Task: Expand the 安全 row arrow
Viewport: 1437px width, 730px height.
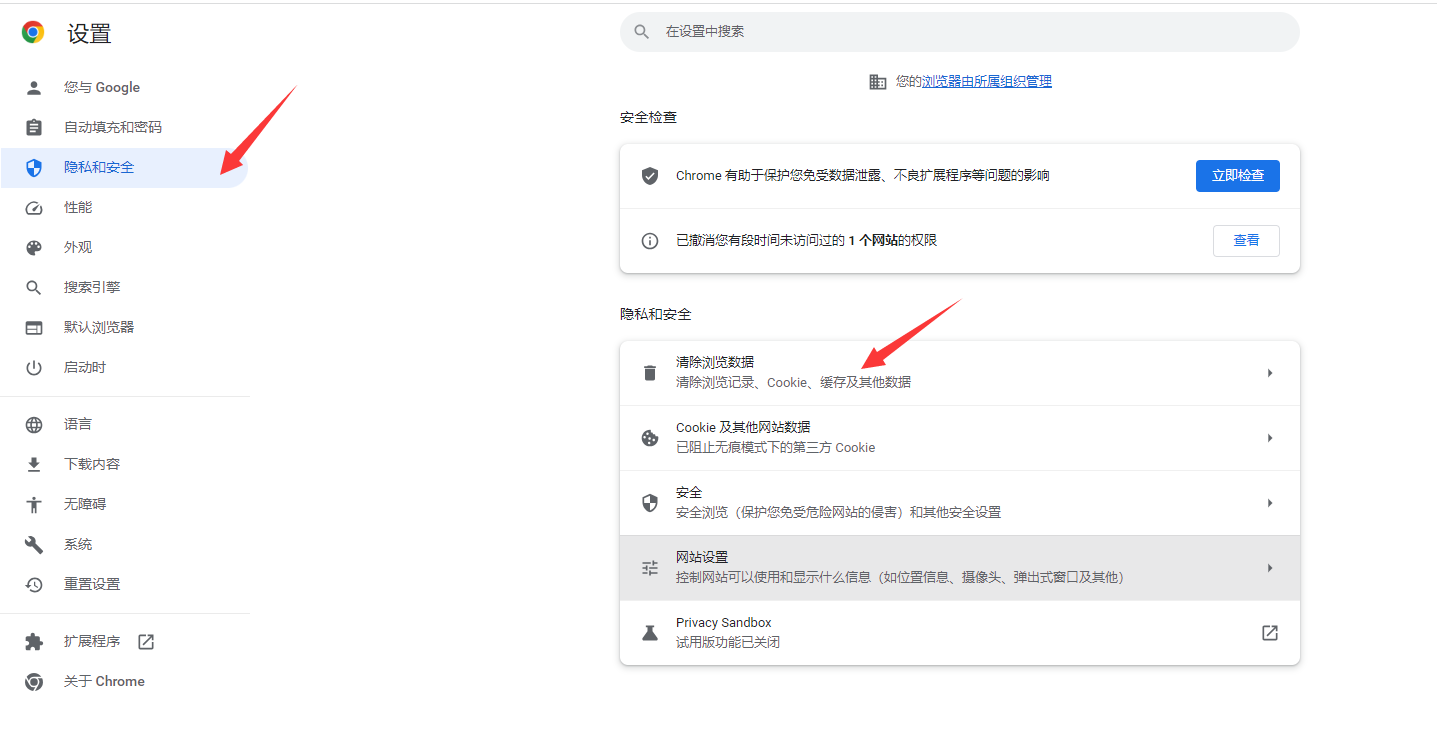Action: 1270,503
